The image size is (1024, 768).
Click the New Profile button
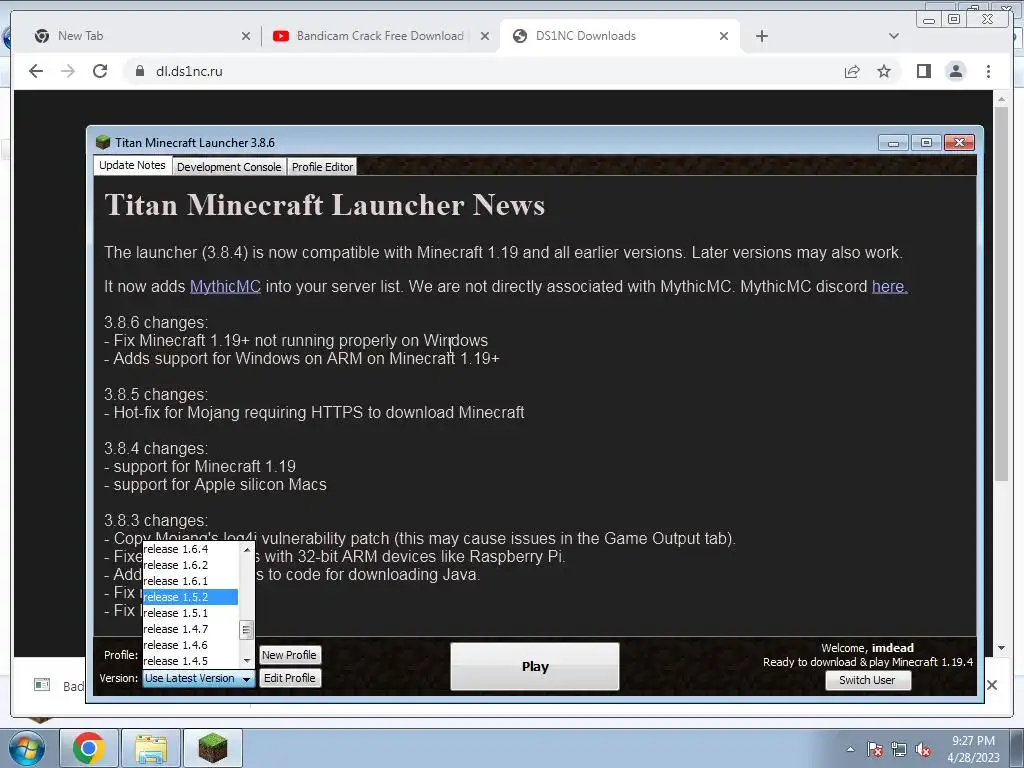[x=289, y=655]
